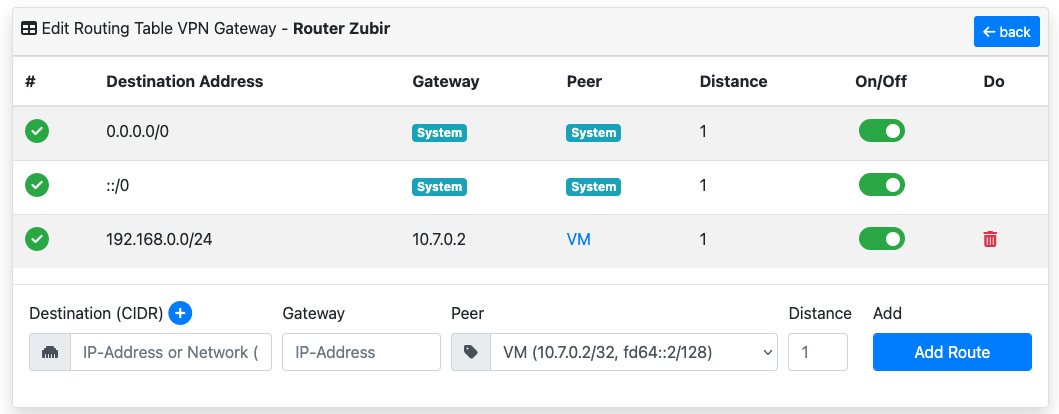Click the blue plus icon beside Destination (CIDR)
This screenshot has width=1059, height=414.
(180, 313)
